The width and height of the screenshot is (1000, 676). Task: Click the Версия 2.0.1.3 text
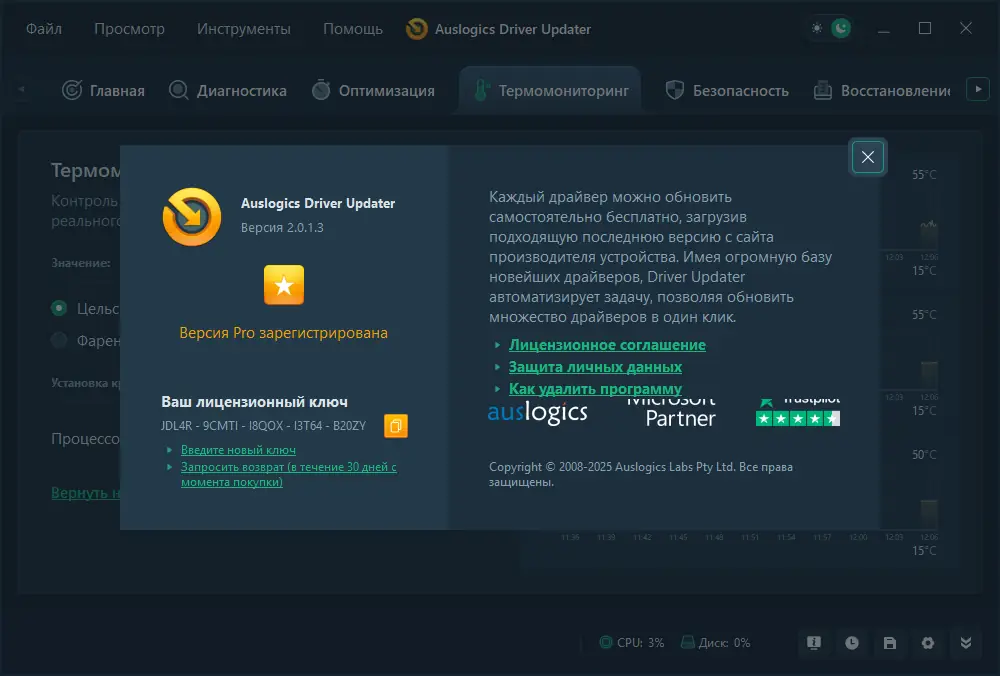(282, 228)
